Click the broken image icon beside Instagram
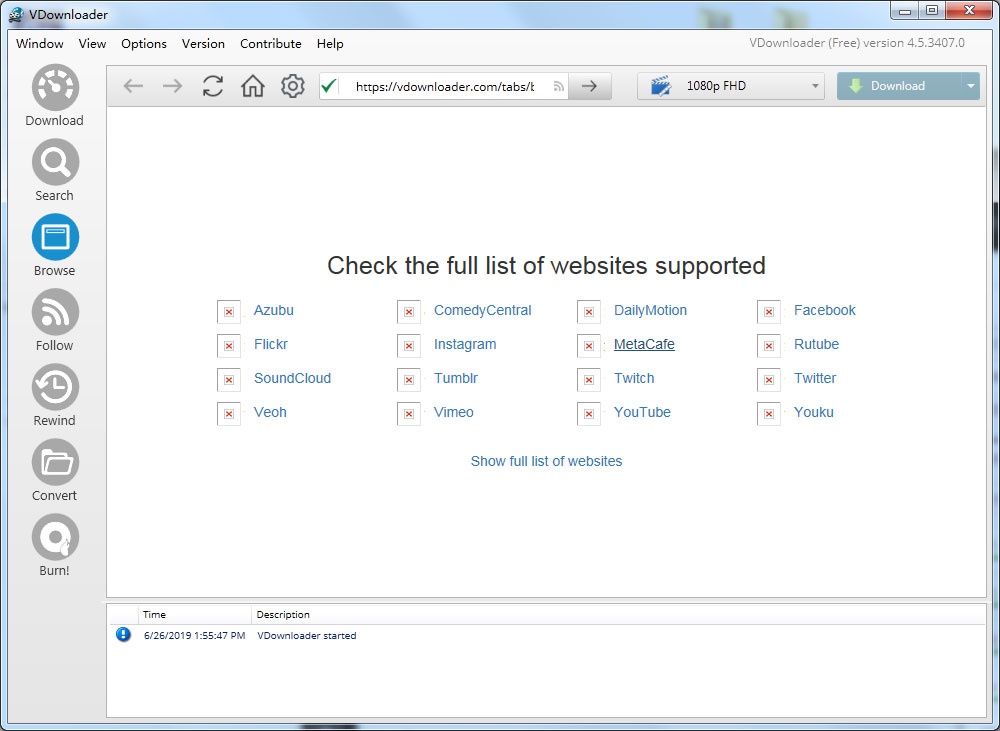1000x731 pixels. click(409, 346)
